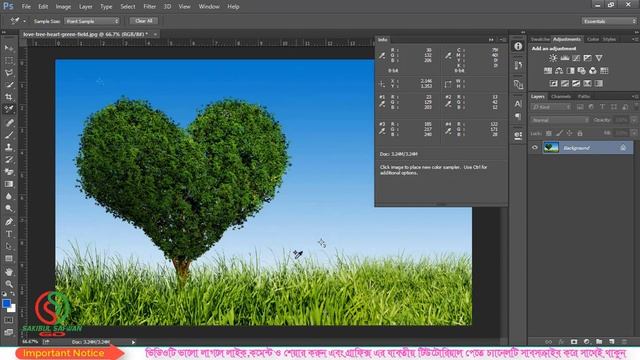Switch to the Channels tab

[560, 96]
